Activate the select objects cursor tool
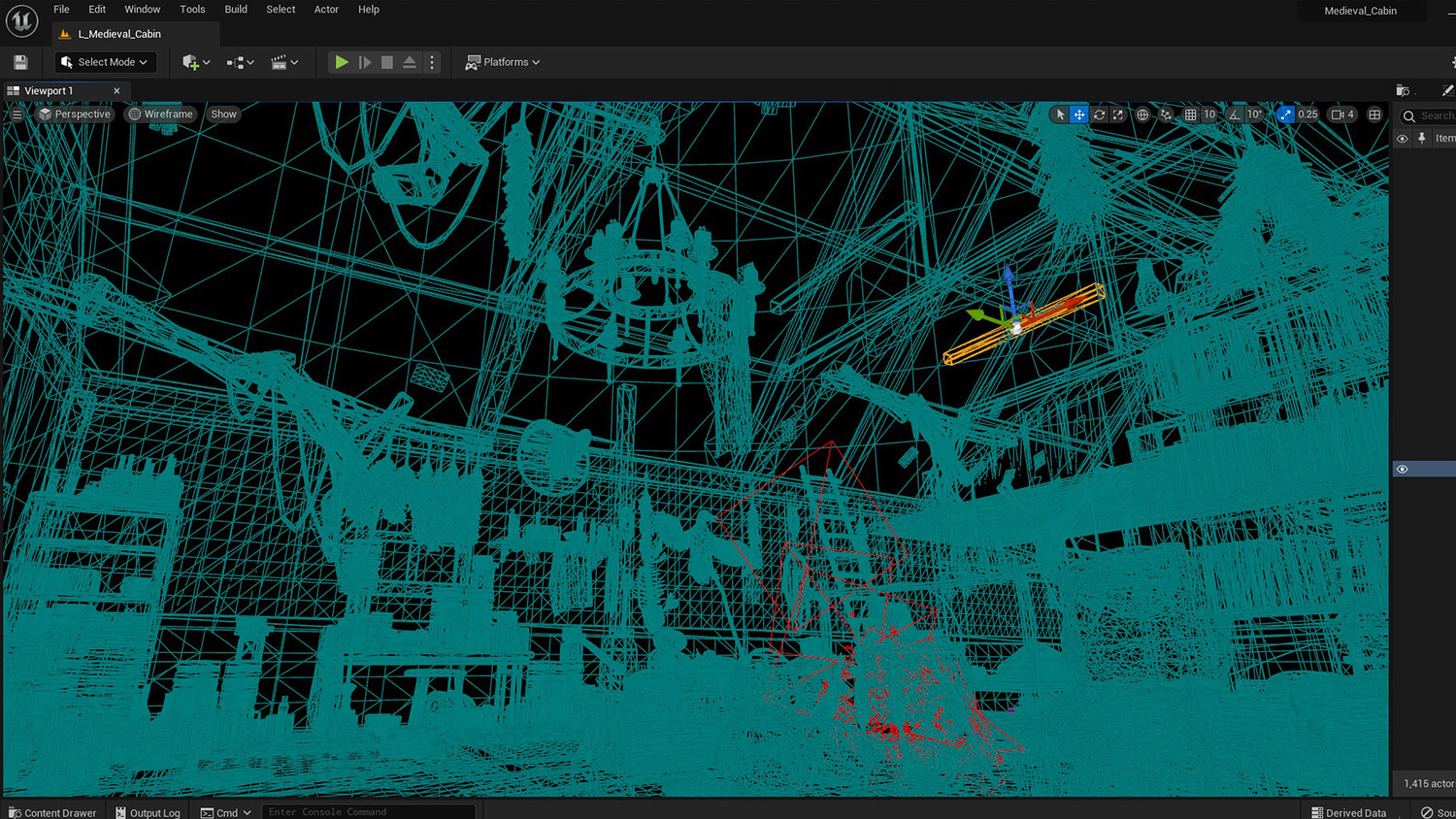This screenshot has width=1456, height=819. [x=1060, y=115]
